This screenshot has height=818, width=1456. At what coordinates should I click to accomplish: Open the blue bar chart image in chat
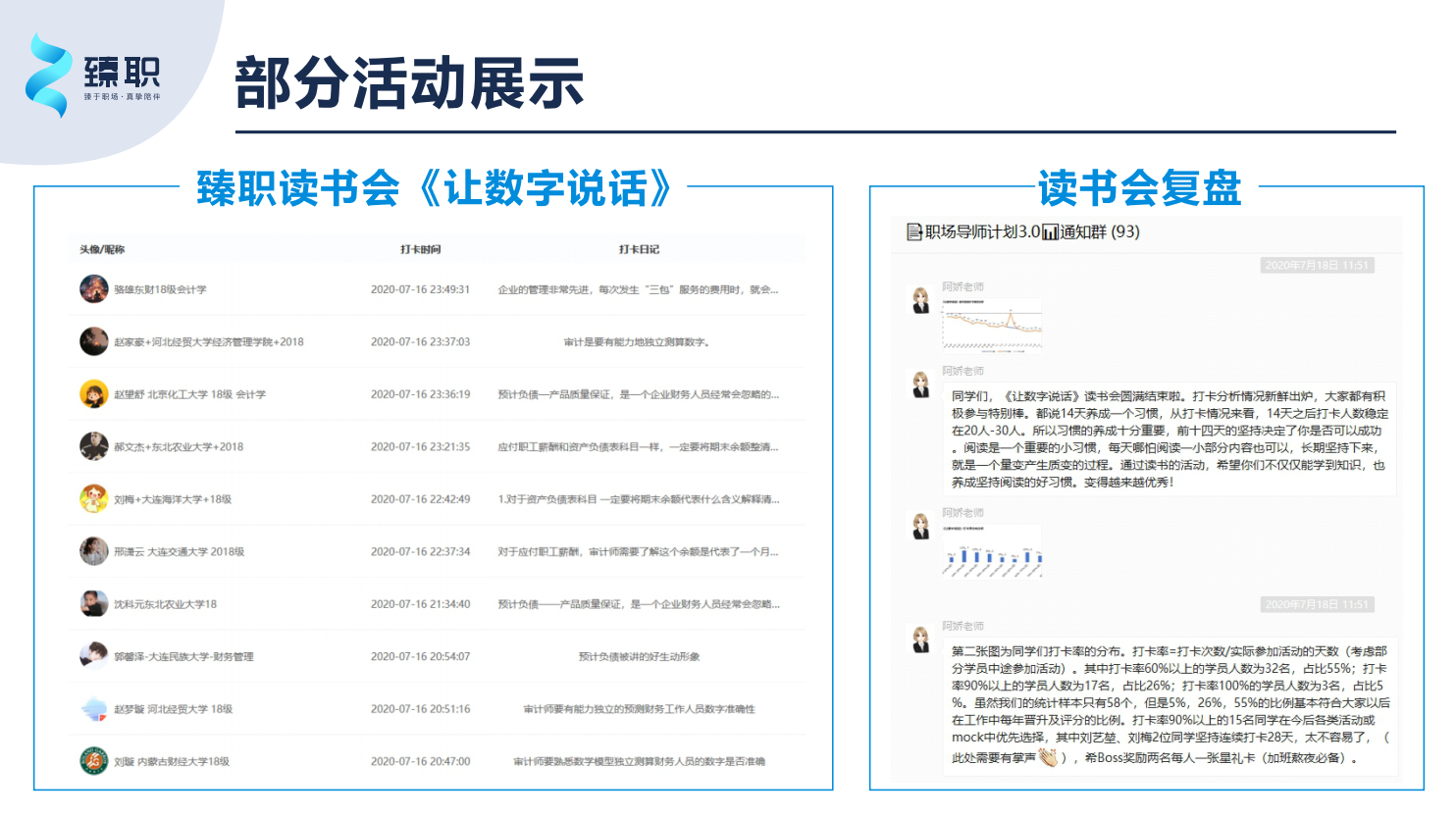pyautogui.click(x=991, y=549)
